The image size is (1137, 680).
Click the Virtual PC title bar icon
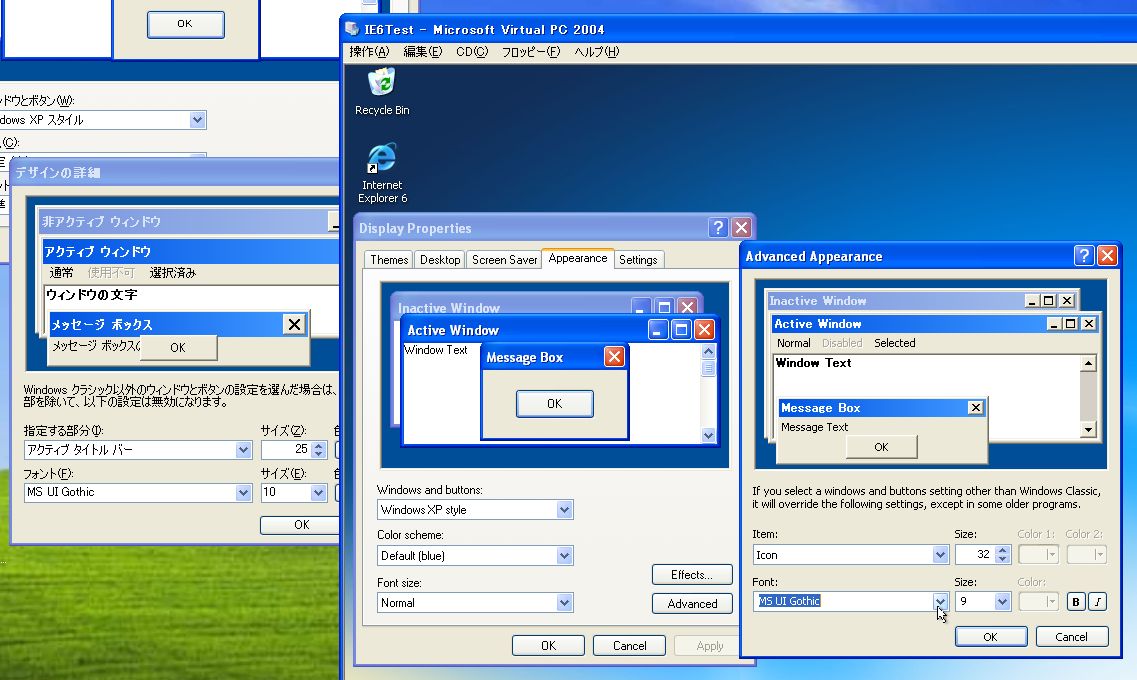point(352,29)
